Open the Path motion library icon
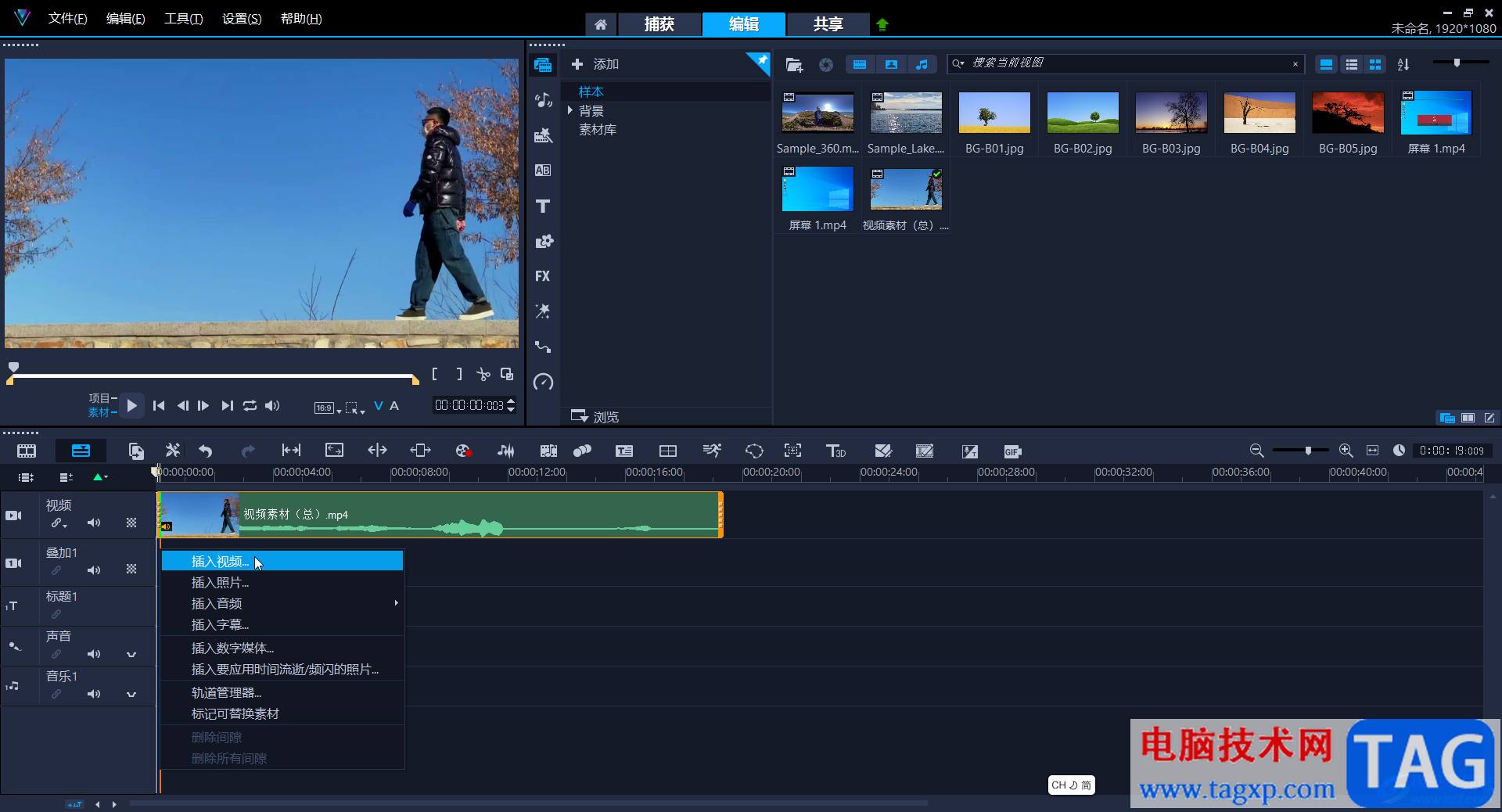The width and height of the screenshot is (1502, 812). tap(543, 347)
